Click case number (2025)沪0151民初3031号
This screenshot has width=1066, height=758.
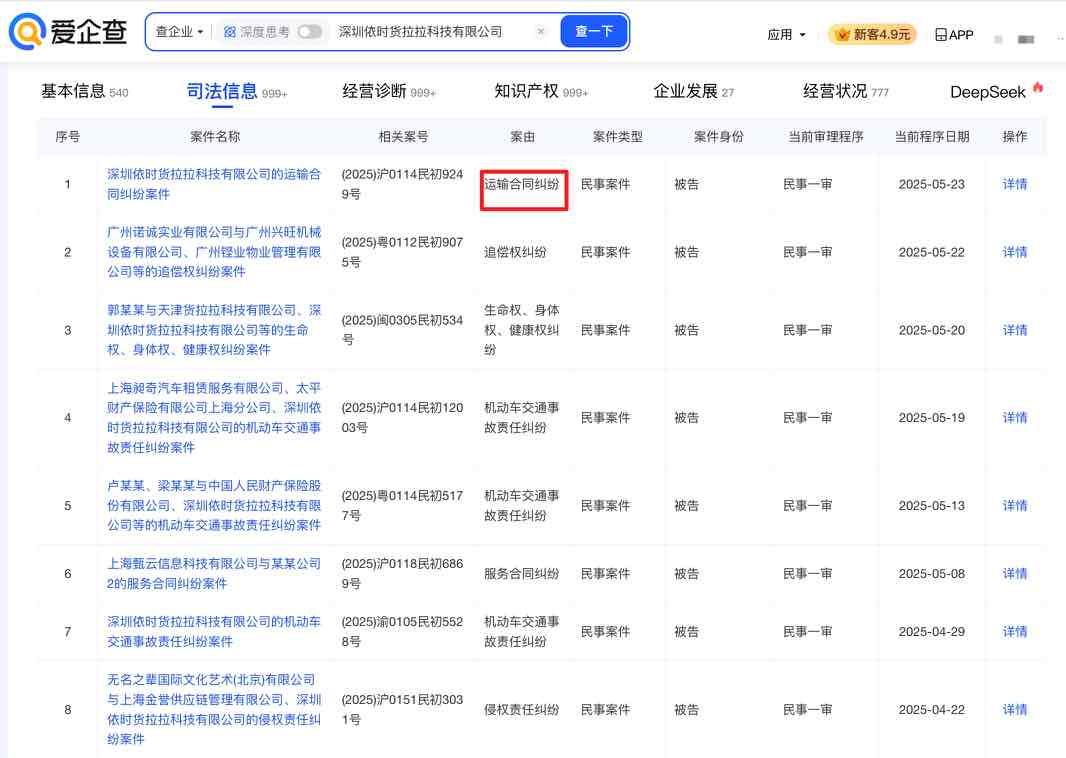pos(402,709)
